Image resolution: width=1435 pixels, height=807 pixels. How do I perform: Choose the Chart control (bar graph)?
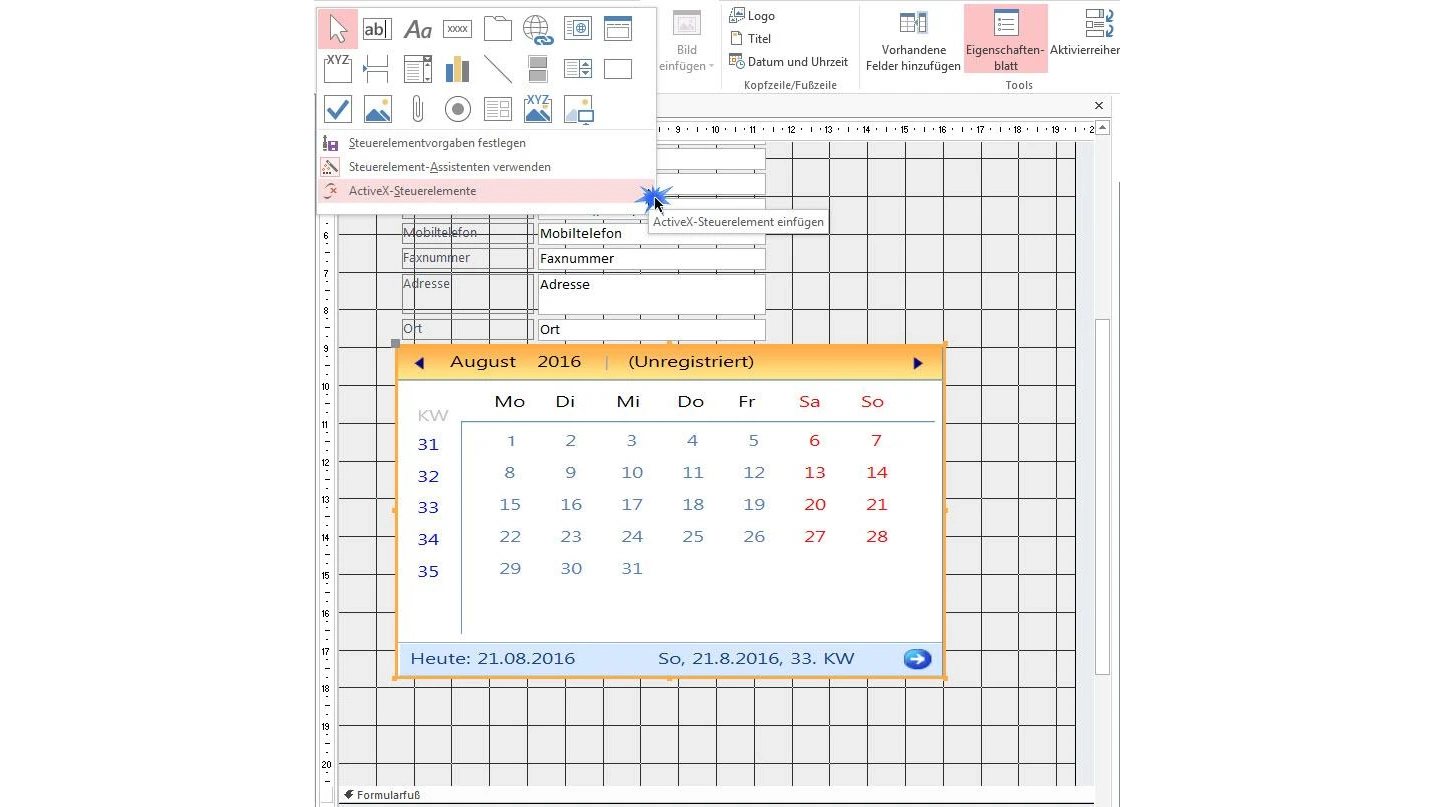click(x=457, y=68)
